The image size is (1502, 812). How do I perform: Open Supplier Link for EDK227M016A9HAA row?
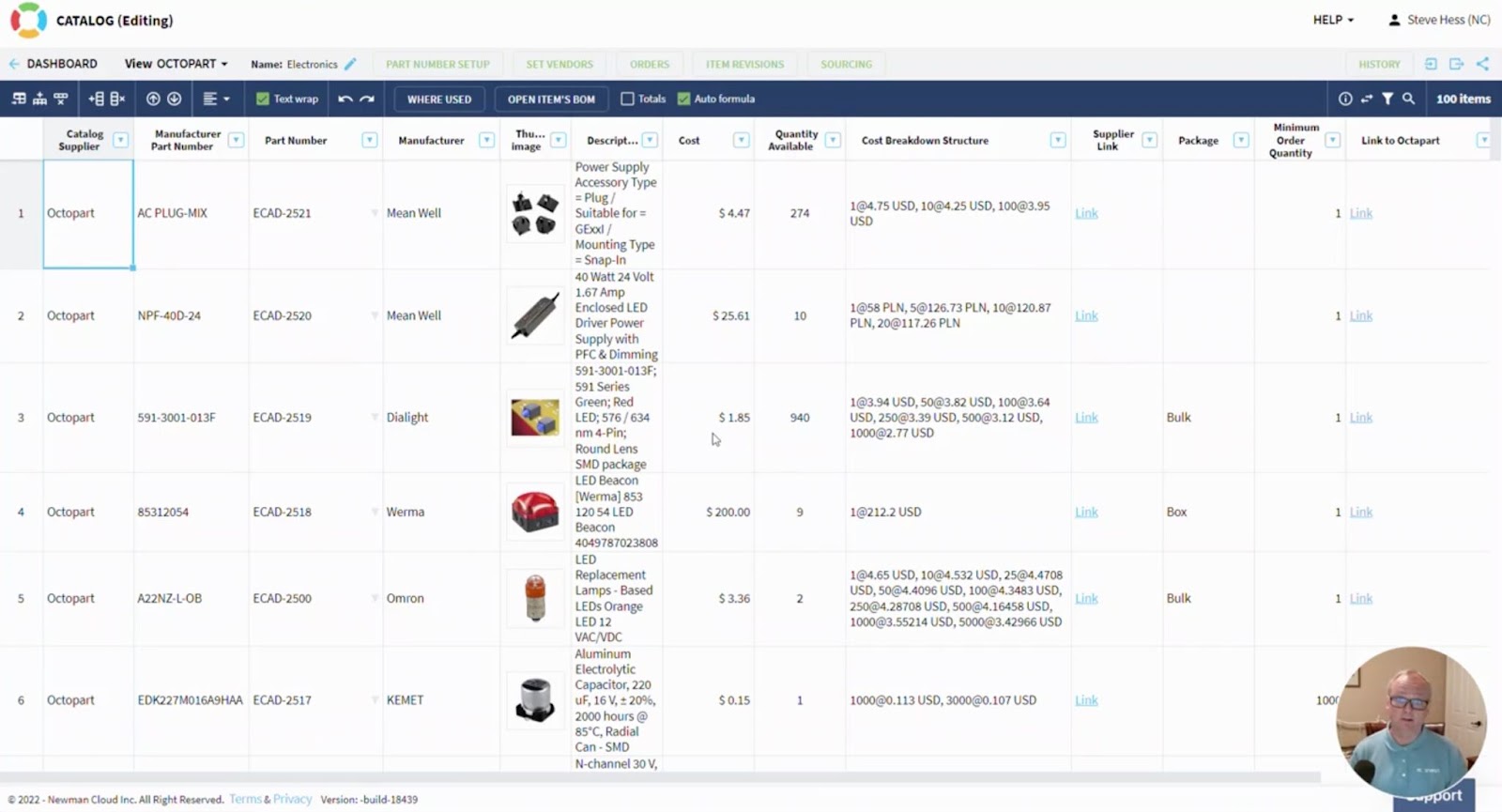point(1086,700)
